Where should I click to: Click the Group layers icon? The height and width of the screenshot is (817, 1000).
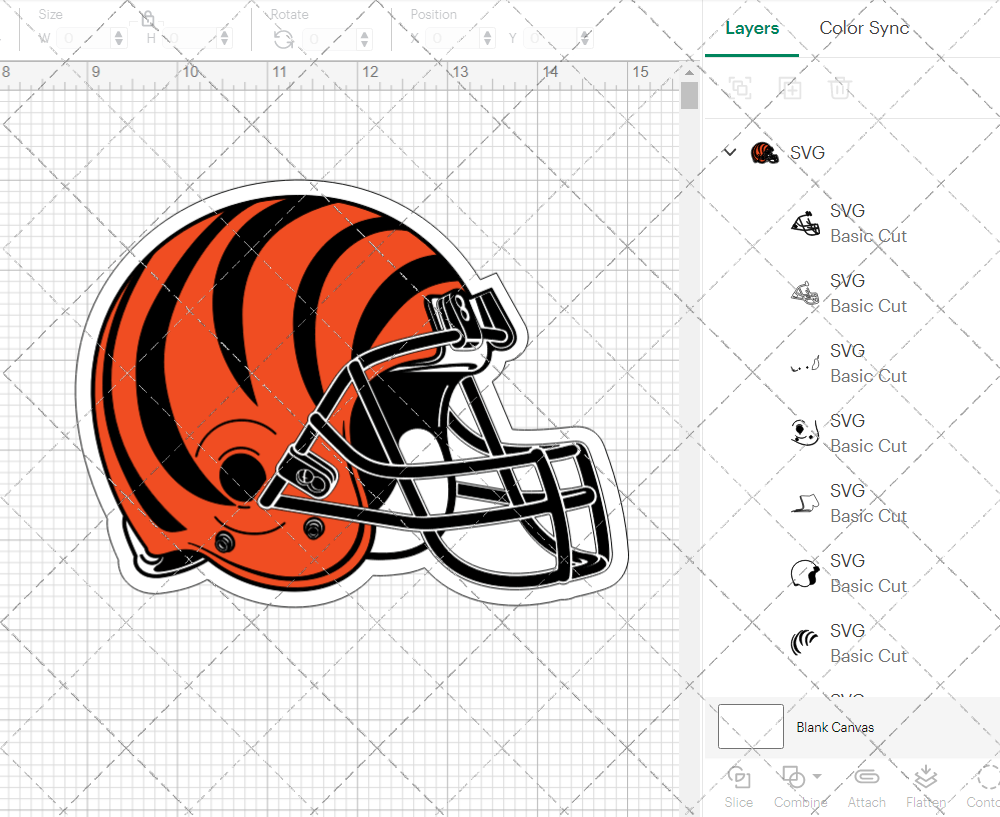coord(740,88)
